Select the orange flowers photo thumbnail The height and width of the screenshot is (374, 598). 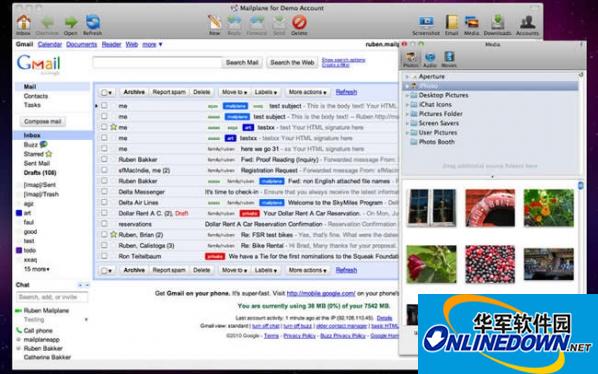(x=548, y=208)
